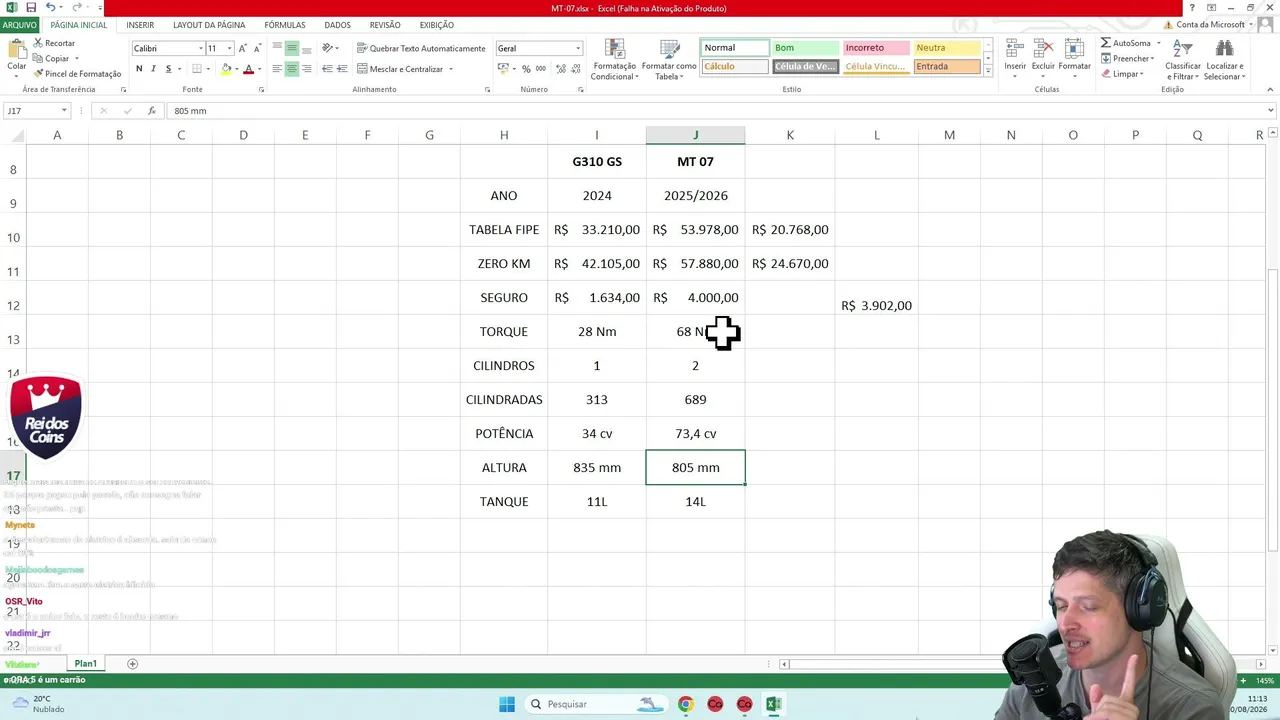Screen dimensions: 1280x720
Task: Switch to the LAYOUT DA PÁGINA tab
Action: pyautogui.click(x=209, y=25)
